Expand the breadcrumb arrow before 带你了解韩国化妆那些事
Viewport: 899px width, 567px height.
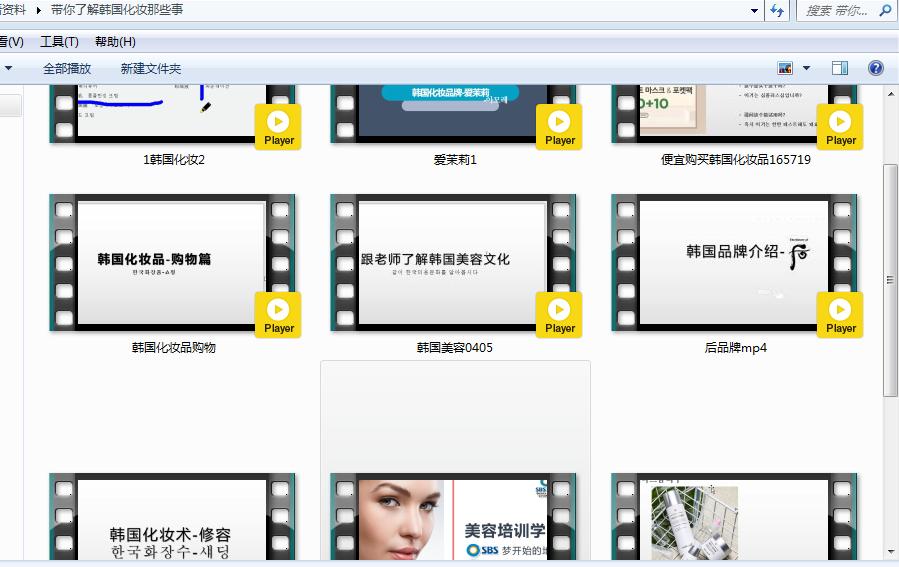tap(38, 10)
